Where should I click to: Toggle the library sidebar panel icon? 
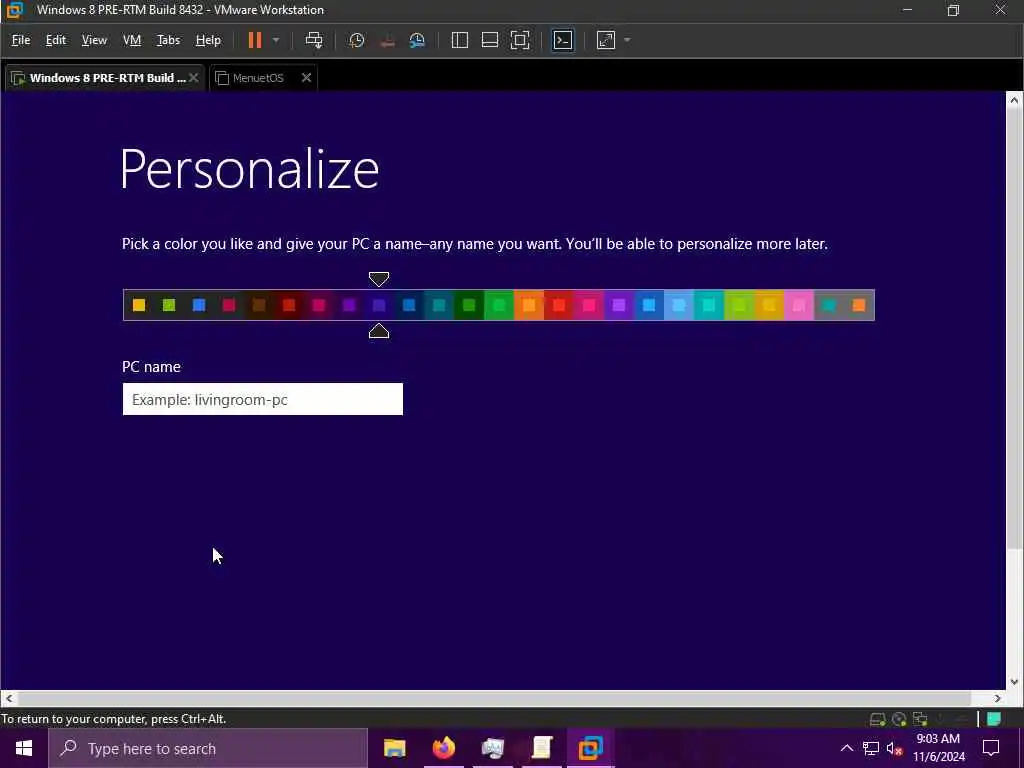click(x=460, y=40)
